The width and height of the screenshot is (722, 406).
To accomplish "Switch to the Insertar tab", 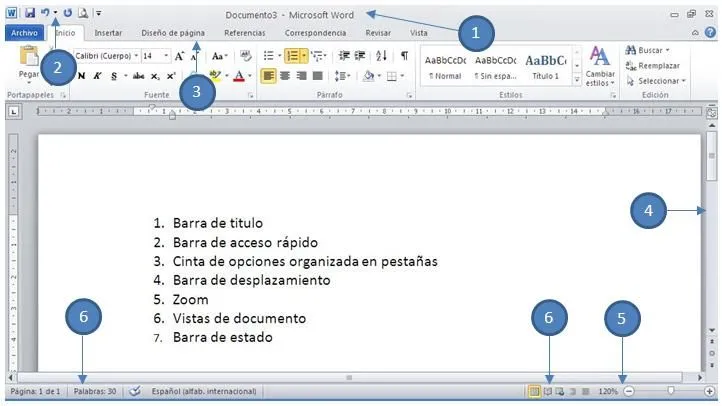I will pos(108,33).
